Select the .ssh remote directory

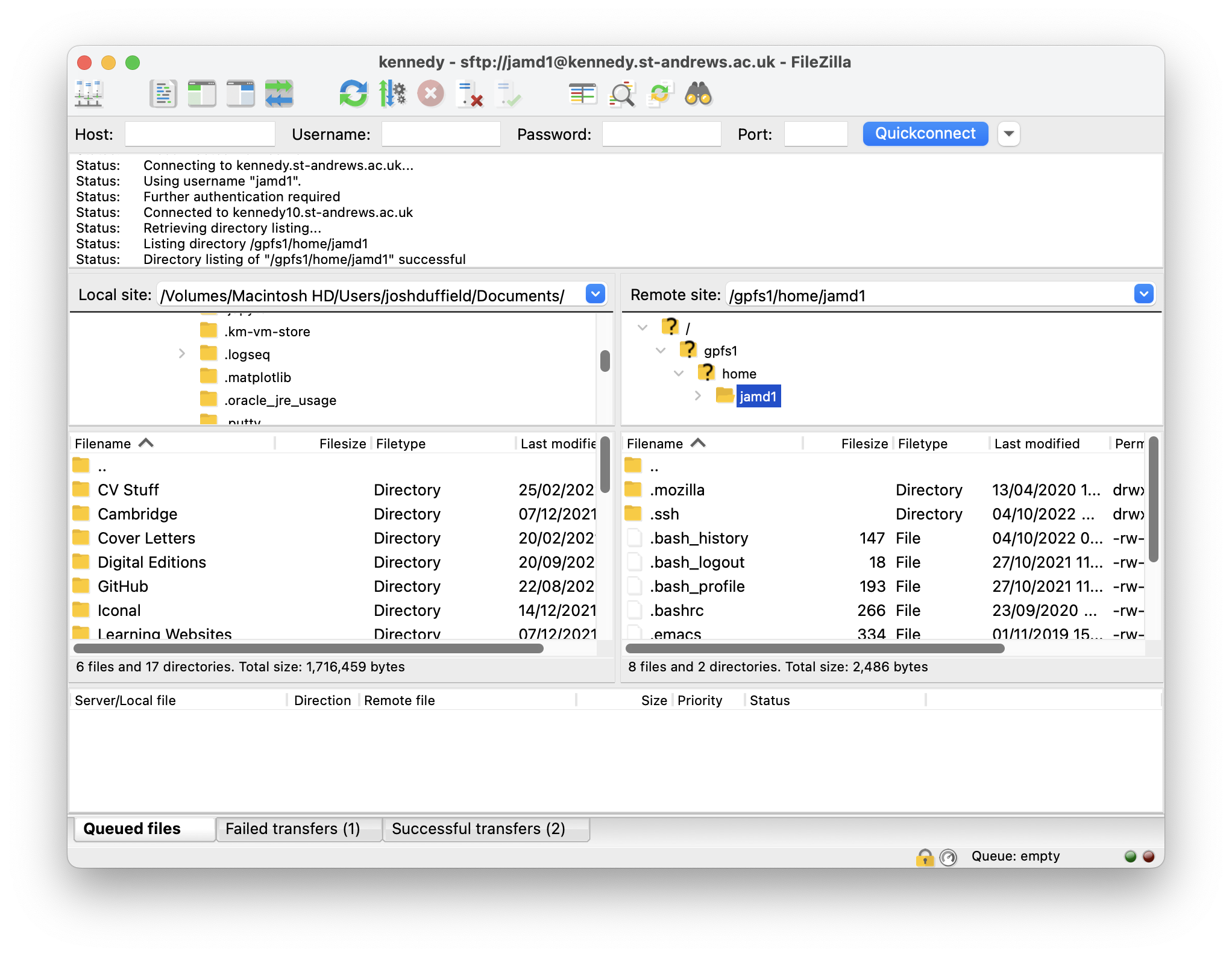884,514
